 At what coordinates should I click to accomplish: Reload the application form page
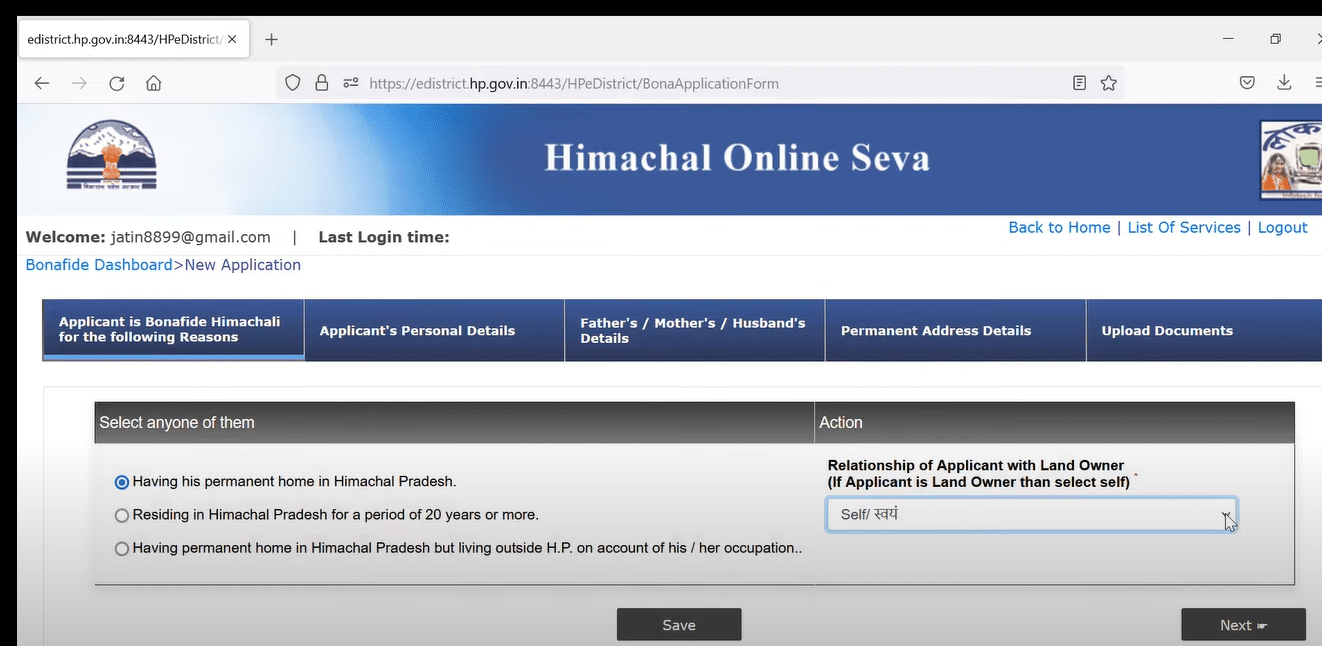[116, 83]
